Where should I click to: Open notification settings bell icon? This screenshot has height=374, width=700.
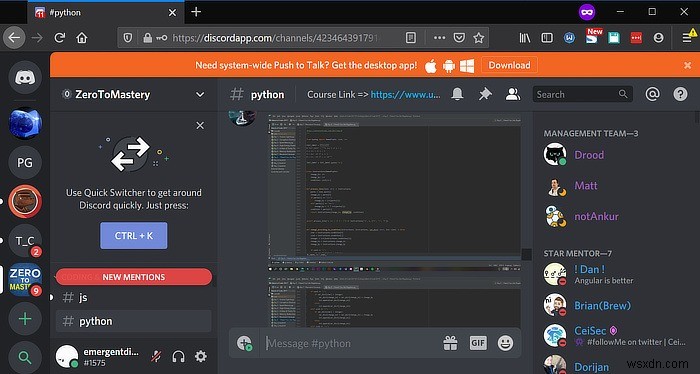pos(457,94)
